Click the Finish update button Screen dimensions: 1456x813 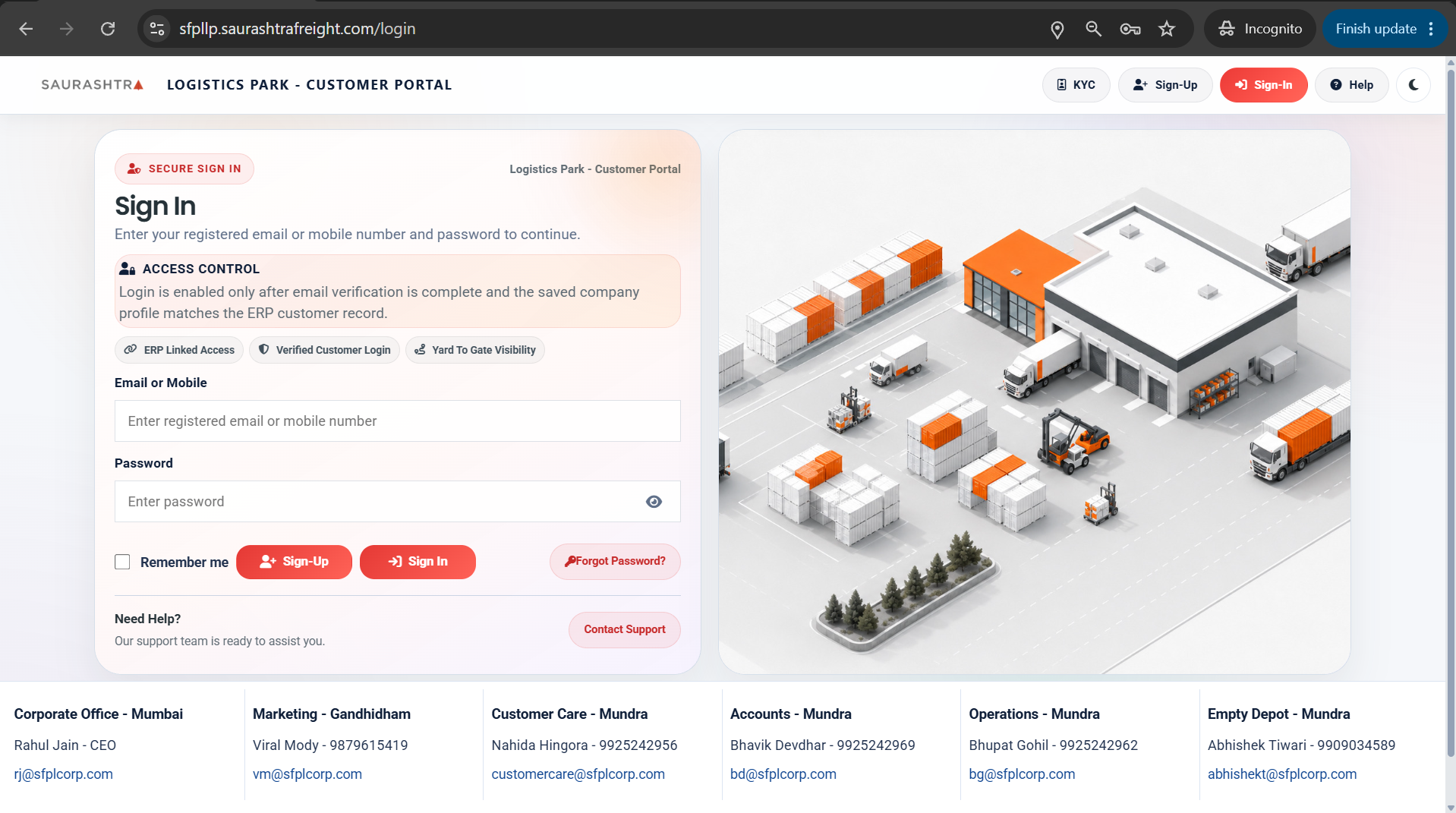point(1376,29)
